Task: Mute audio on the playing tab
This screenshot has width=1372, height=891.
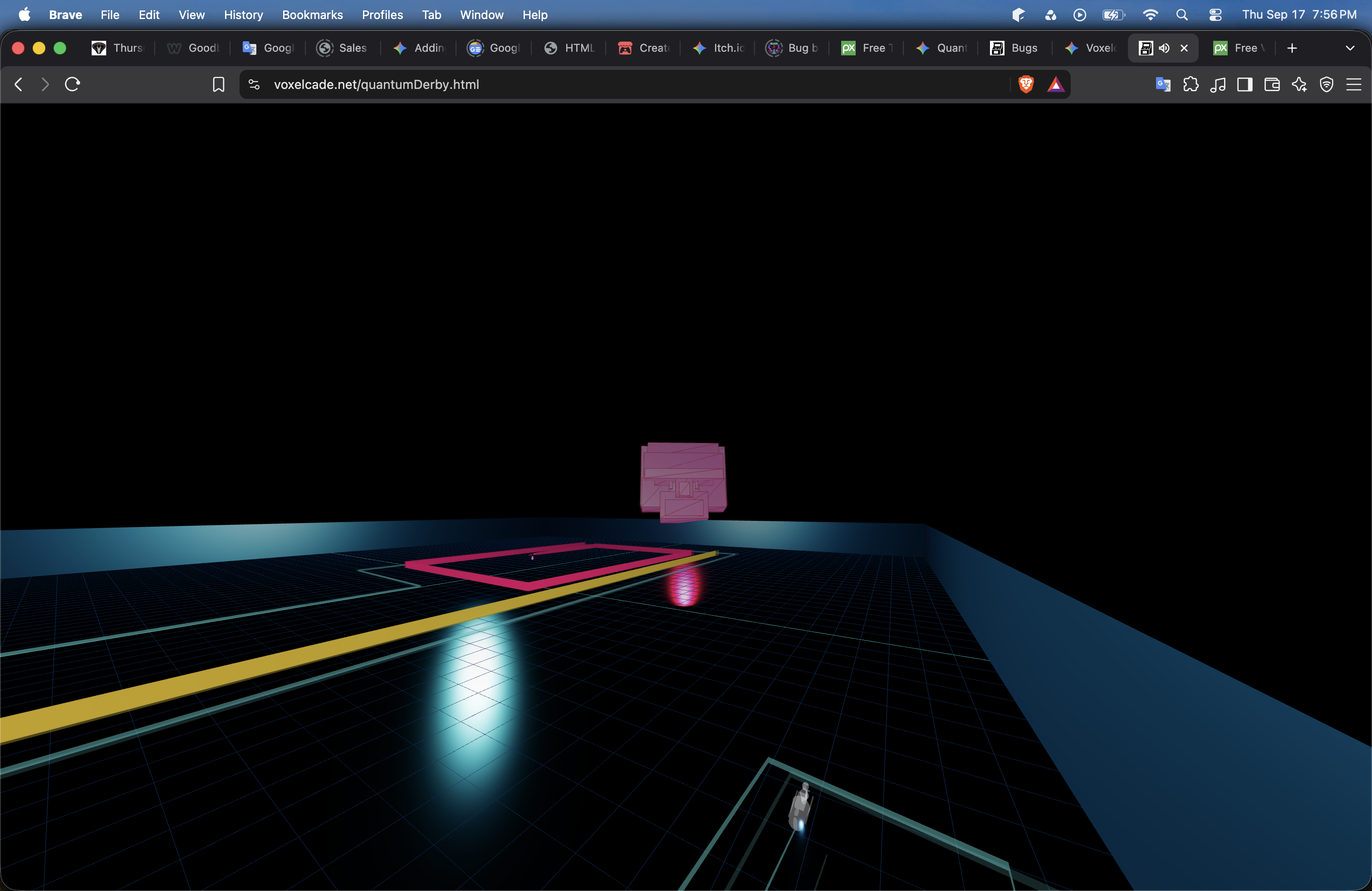Action: 1164,48
